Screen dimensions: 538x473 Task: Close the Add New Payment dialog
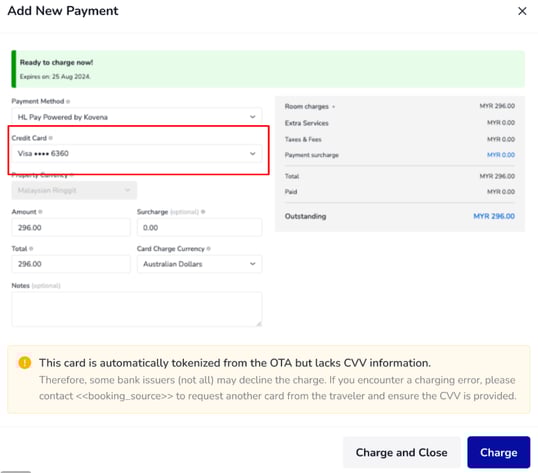[x=522, y=11]
